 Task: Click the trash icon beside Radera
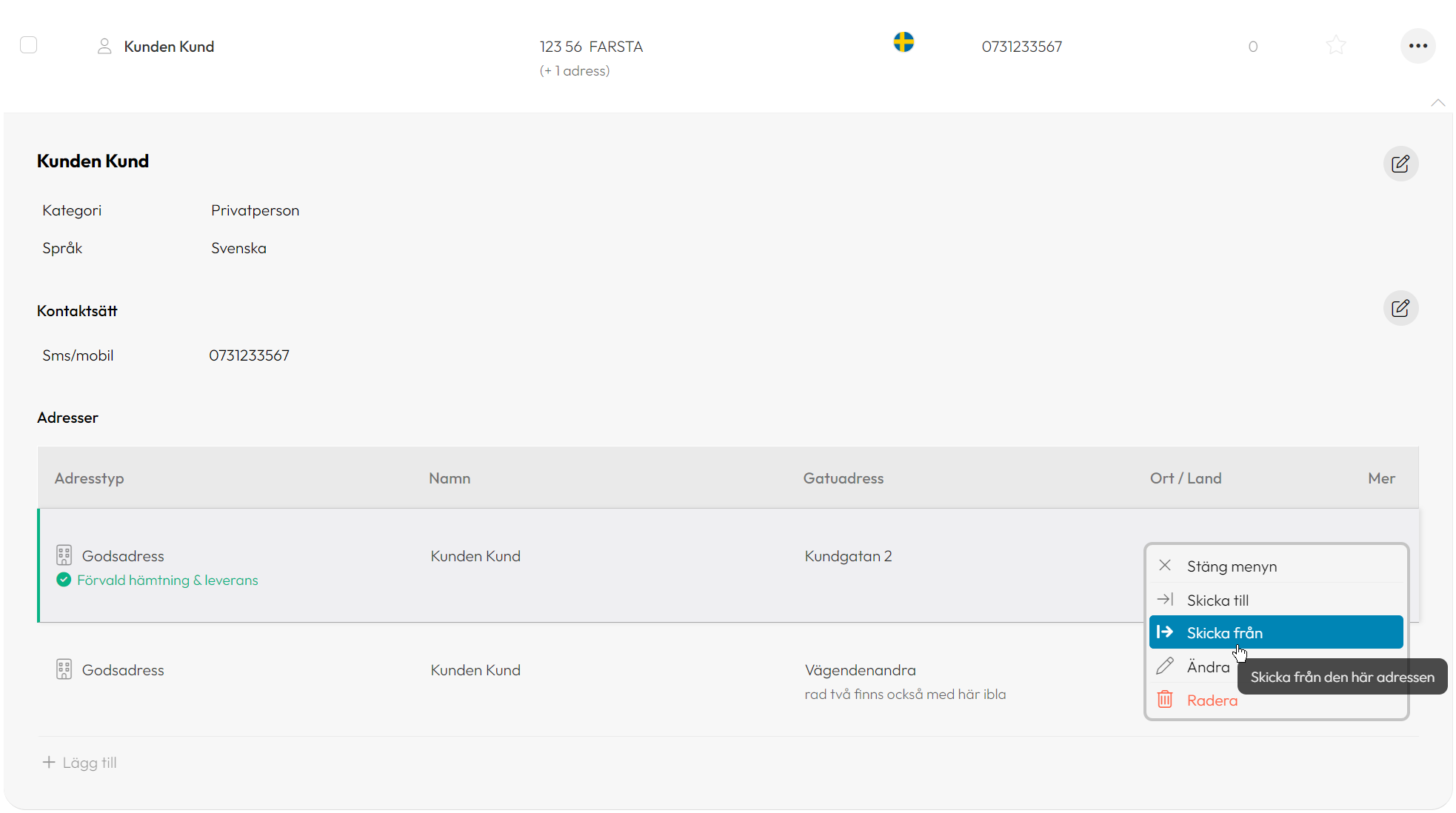coord(1165,699)
